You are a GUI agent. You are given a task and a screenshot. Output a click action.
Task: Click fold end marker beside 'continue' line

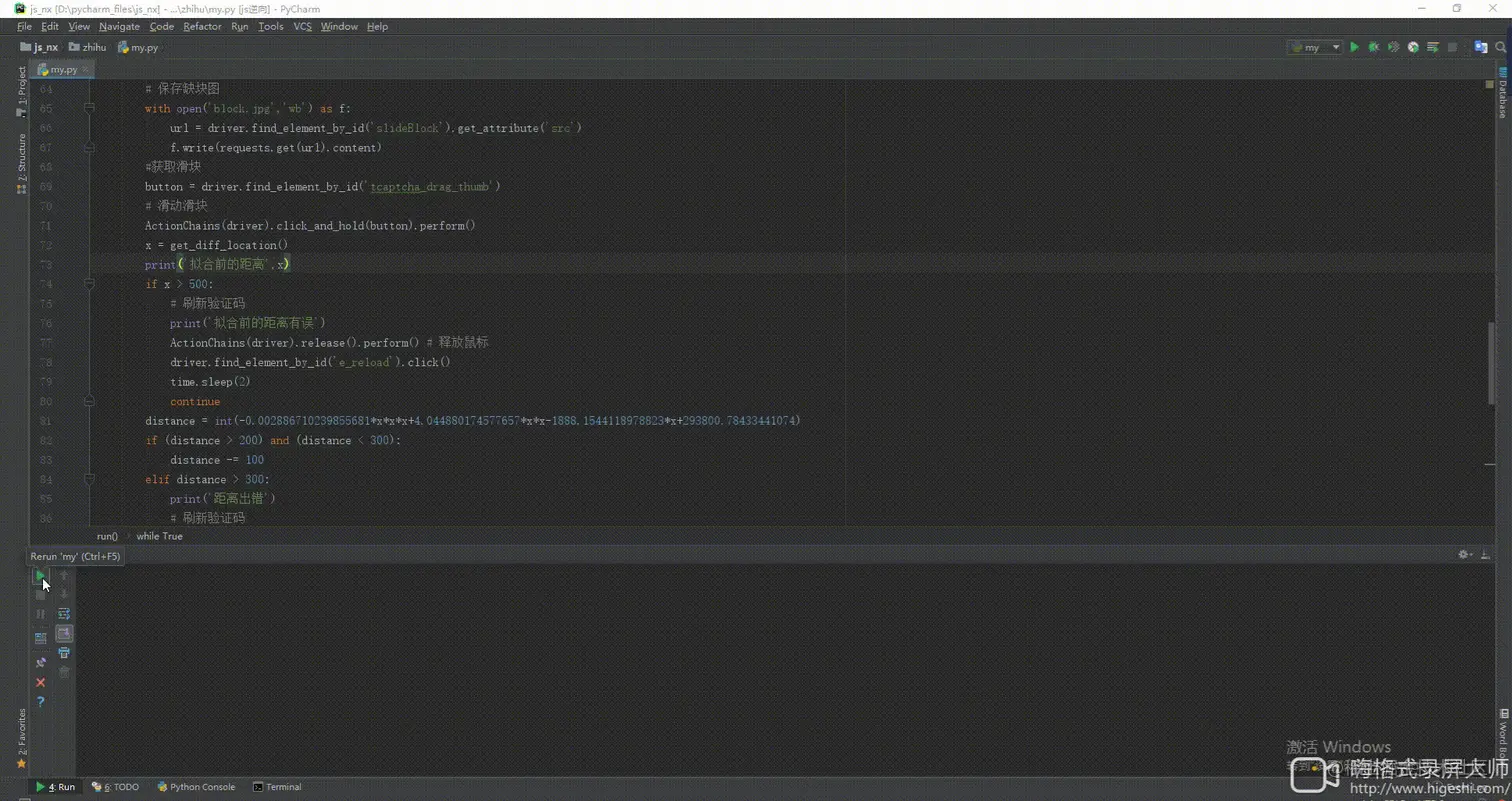(x=90, y=401)
